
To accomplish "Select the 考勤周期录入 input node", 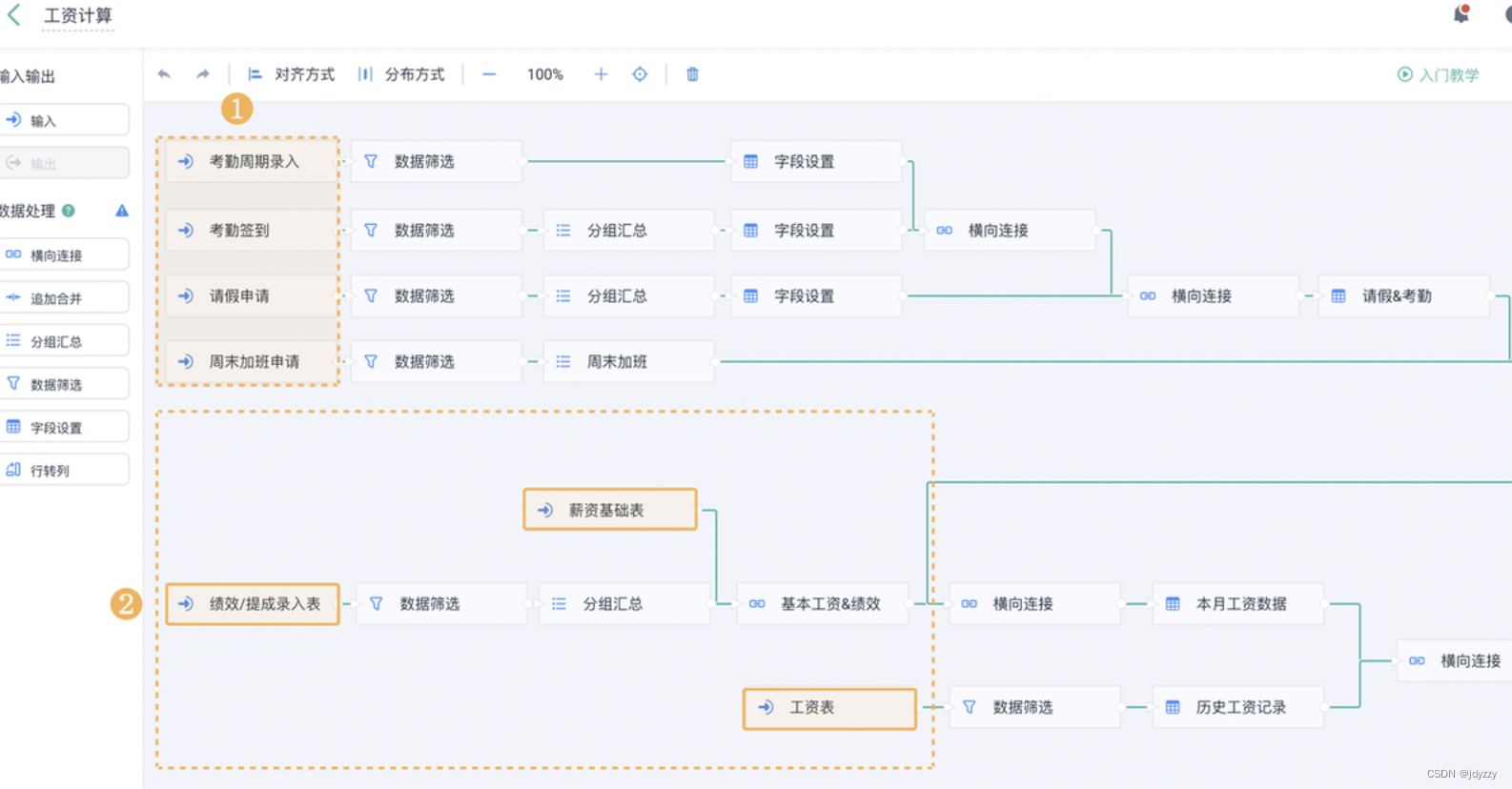I will pos(251,162).
